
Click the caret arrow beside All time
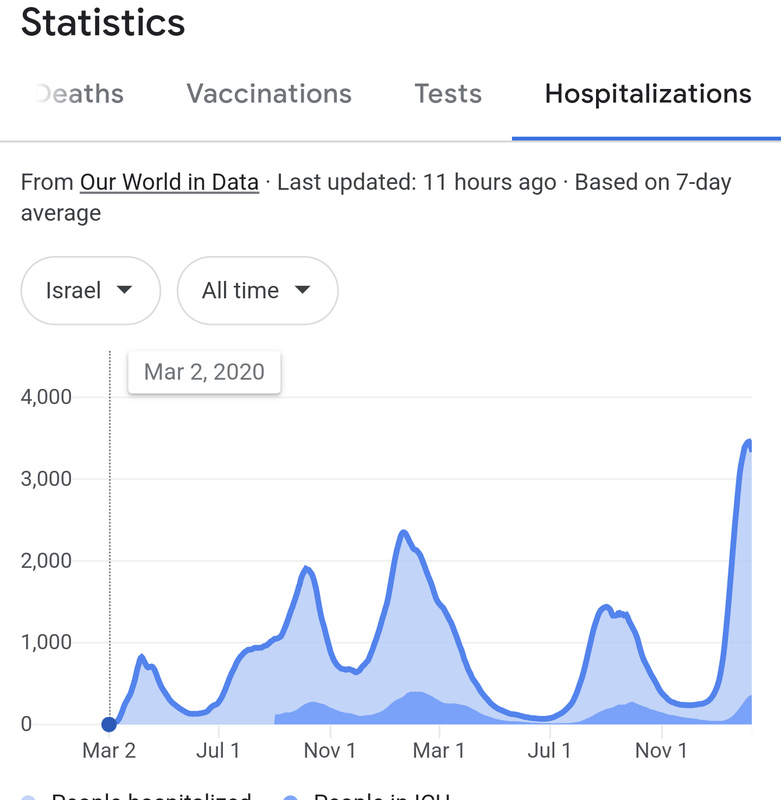[302, 290]
